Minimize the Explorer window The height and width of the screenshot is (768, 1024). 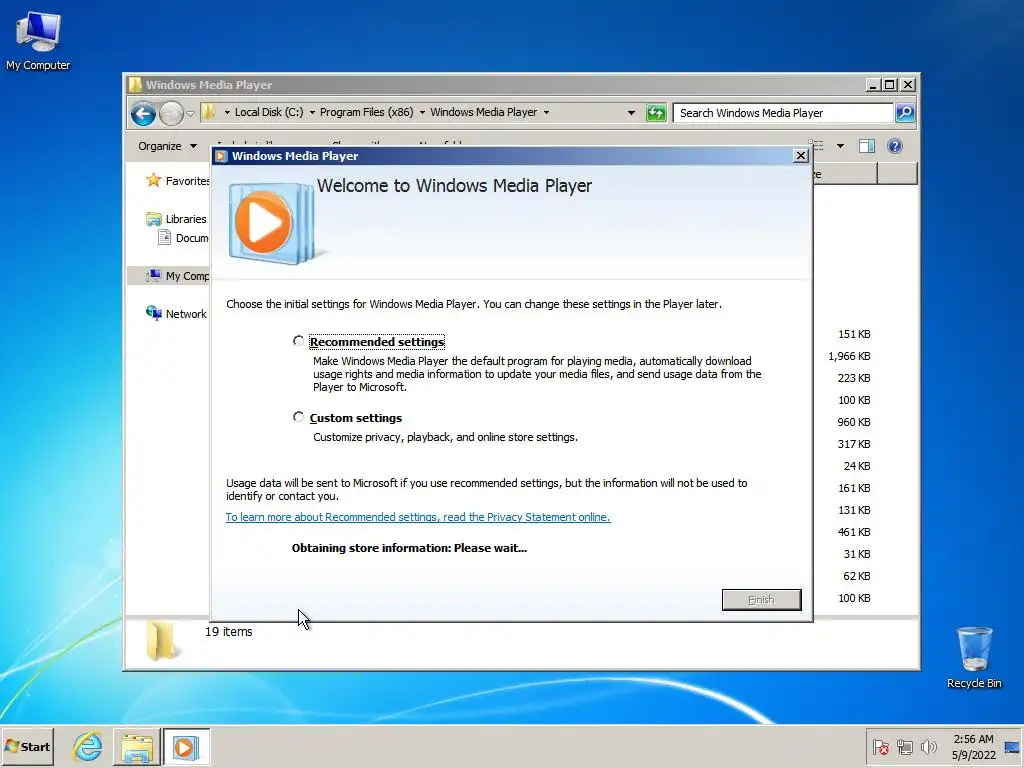tap(873, 85)
